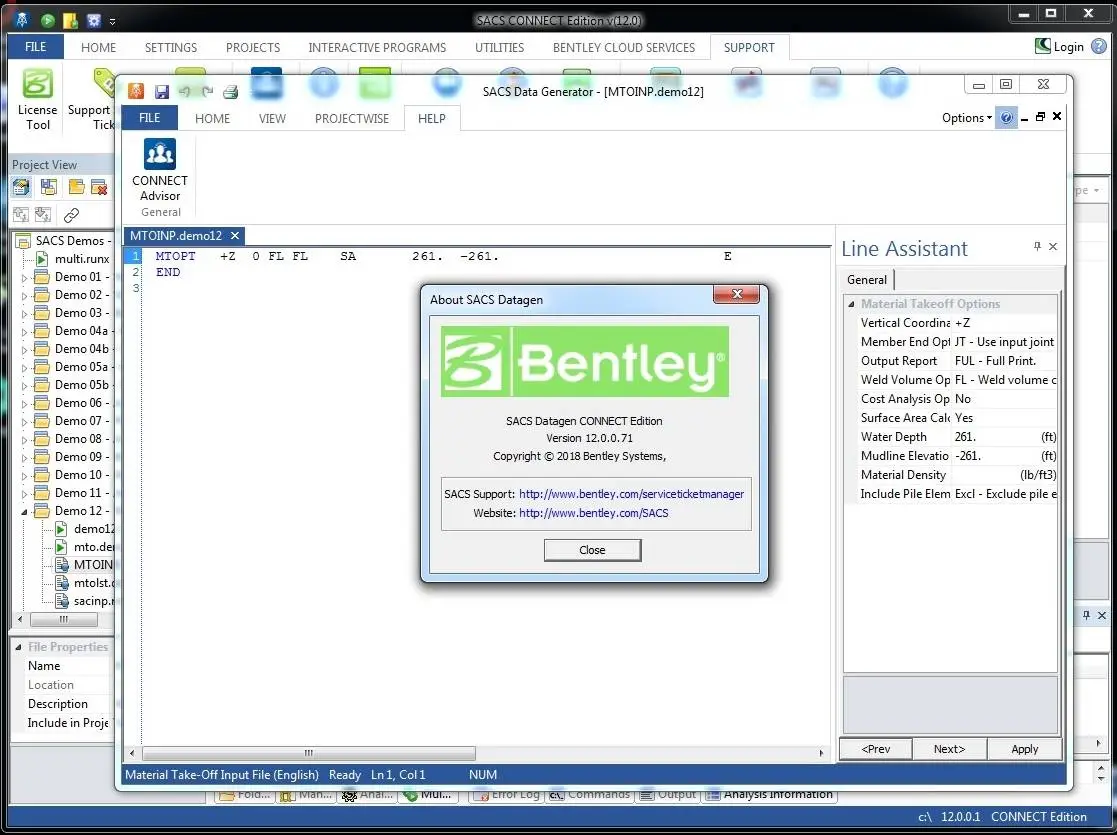Expand the Demo 01 folder
This screenshot has height=835, width=1117.
tap(24, 277)
